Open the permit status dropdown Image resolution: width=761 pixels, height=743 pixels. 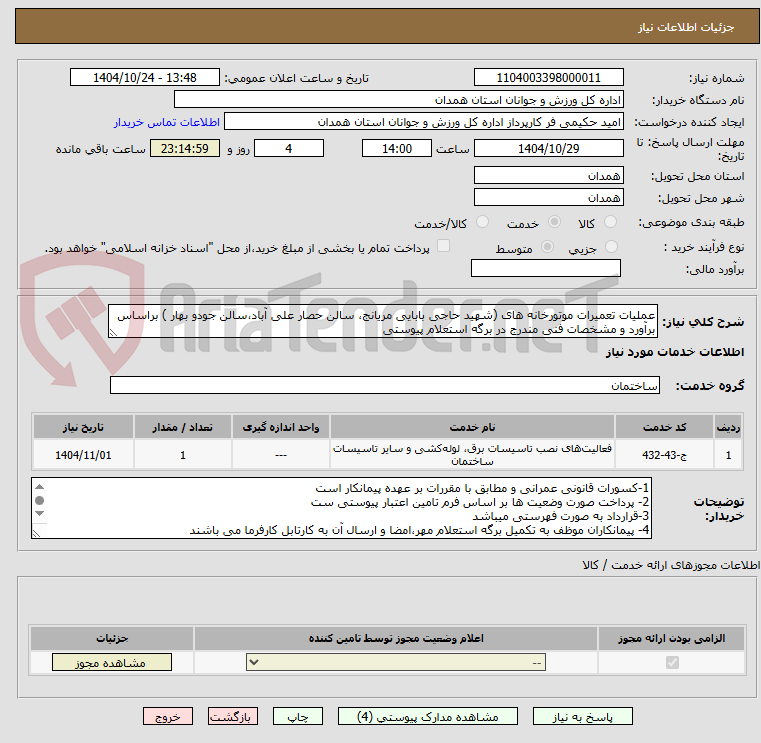pos(396,662)
